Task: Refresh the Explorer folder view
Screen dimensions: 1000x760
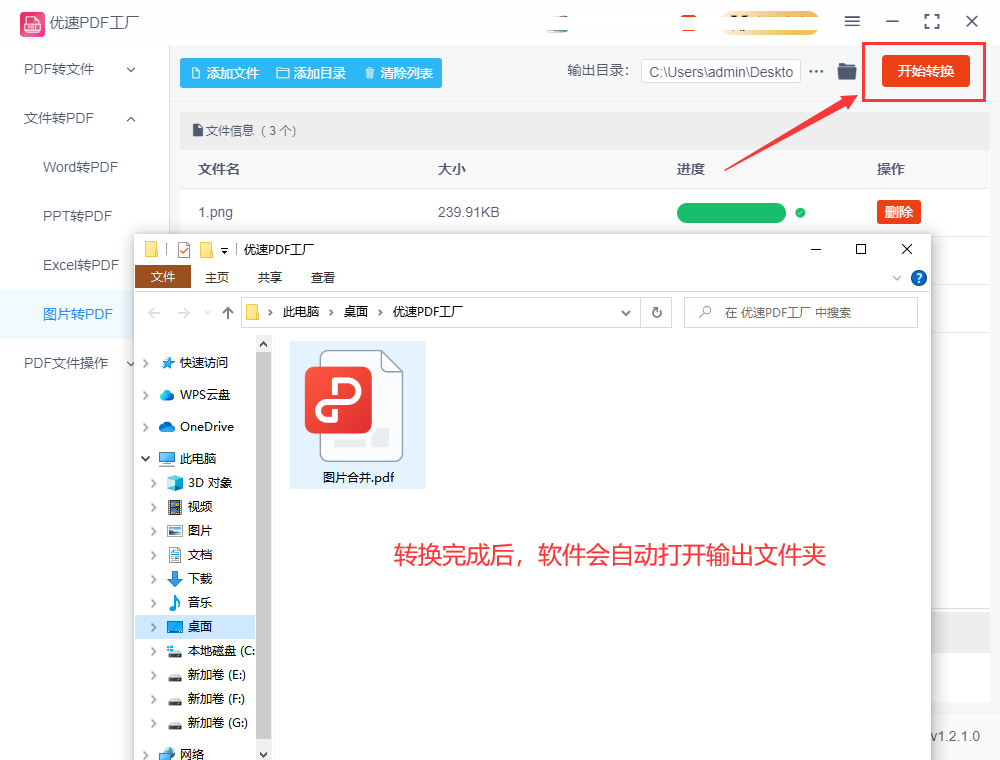Action: pyautogui.click(x=656, y=312)
